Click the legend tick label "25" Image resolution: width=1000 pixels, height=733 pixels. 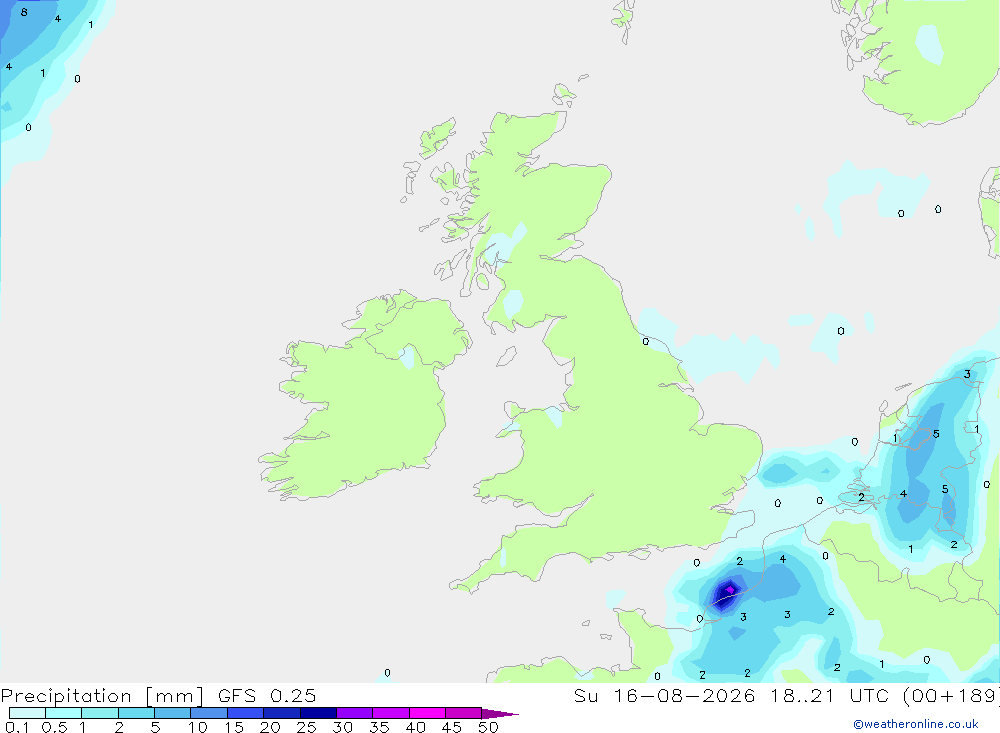click(x=306, y=727)
